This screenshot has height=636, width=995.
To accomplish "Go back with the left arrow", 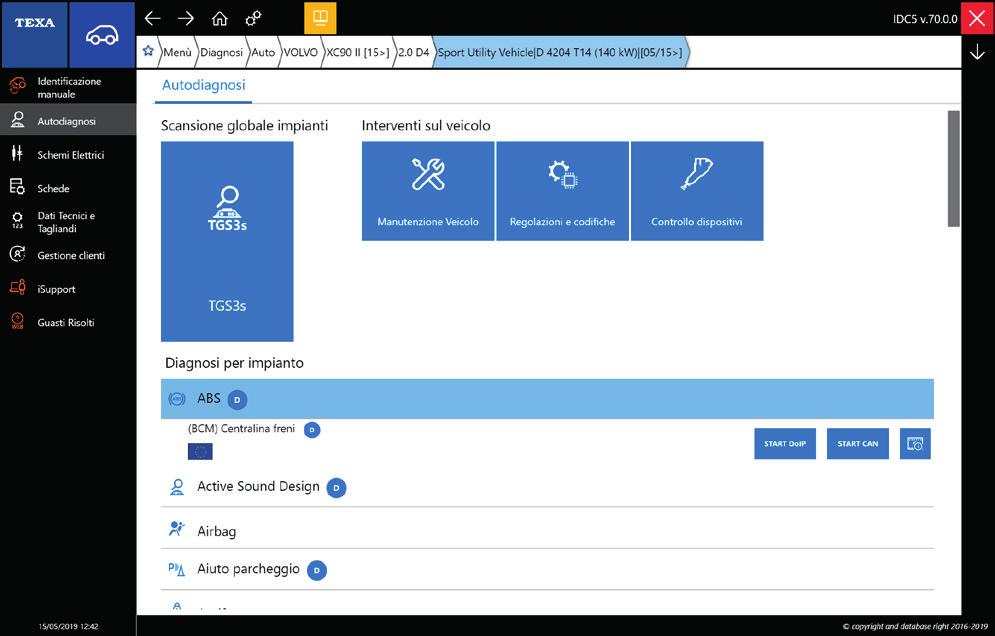I will [x=152, y=18].
